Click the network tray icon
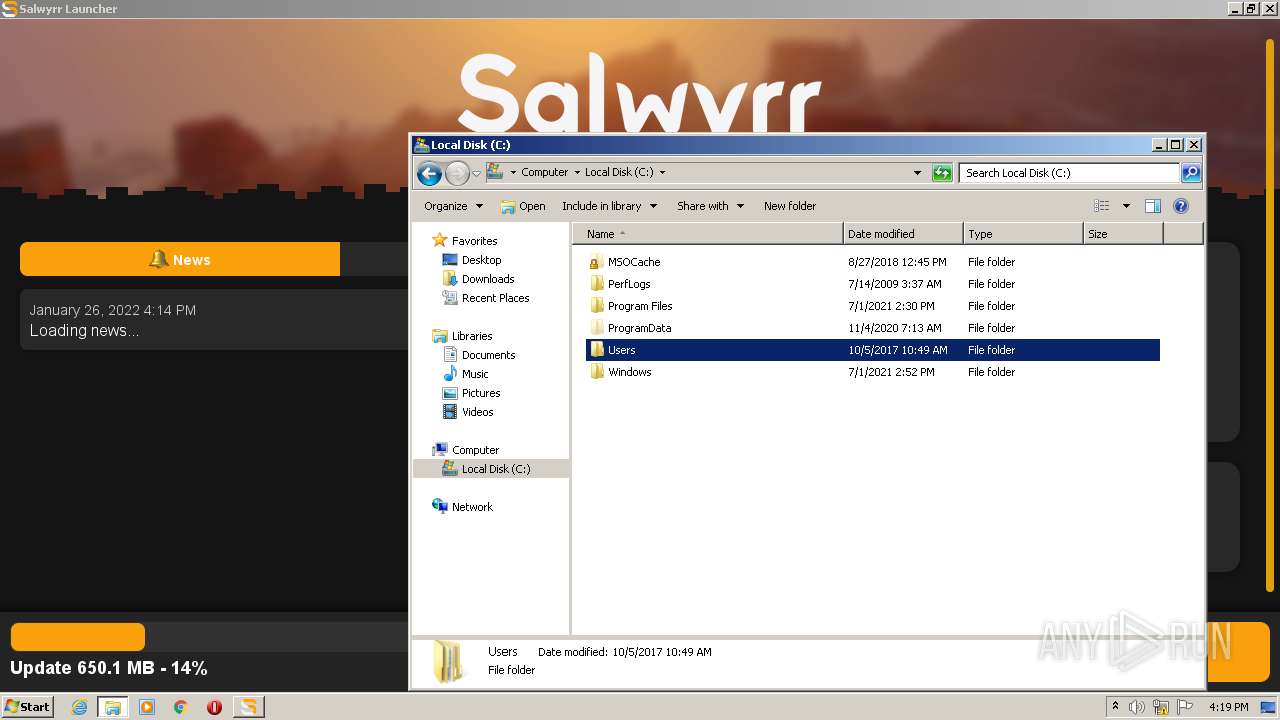Image resolution: width=1280 pixels, height=720 pixels. [1161, 707]
